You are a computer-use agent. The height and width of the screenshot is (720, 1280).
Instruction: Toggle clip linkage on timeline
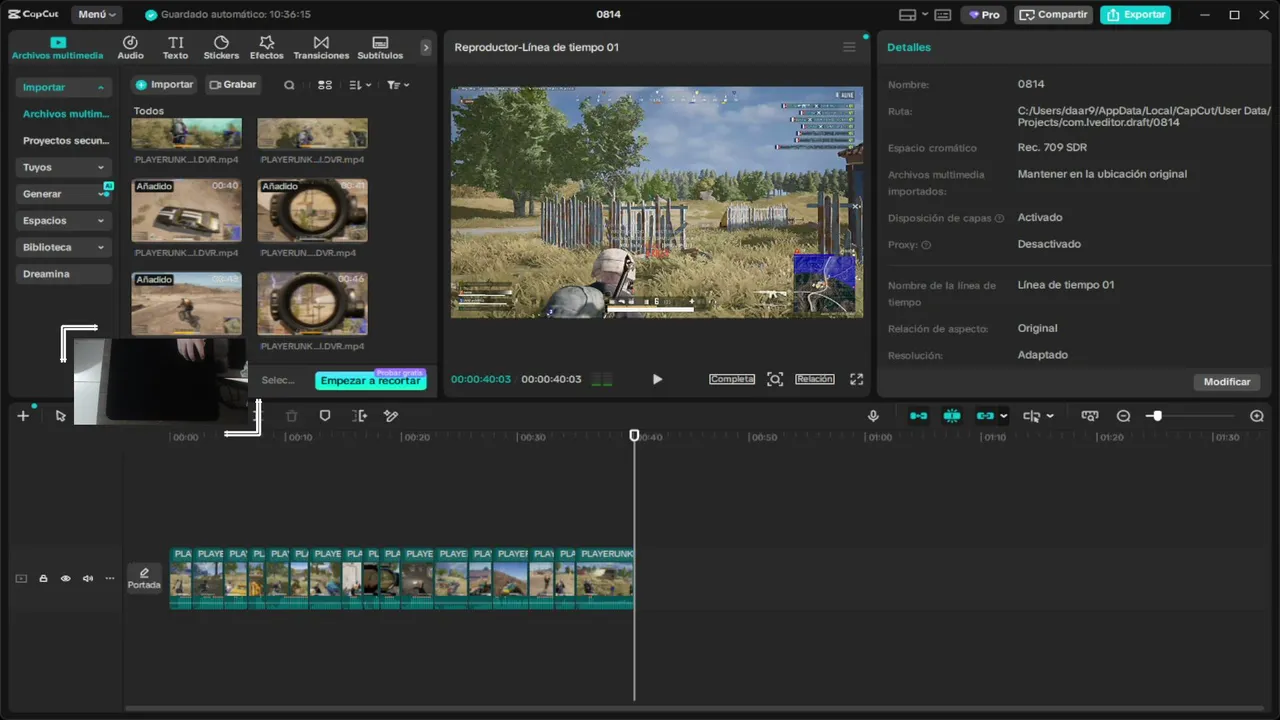point(985,416)
